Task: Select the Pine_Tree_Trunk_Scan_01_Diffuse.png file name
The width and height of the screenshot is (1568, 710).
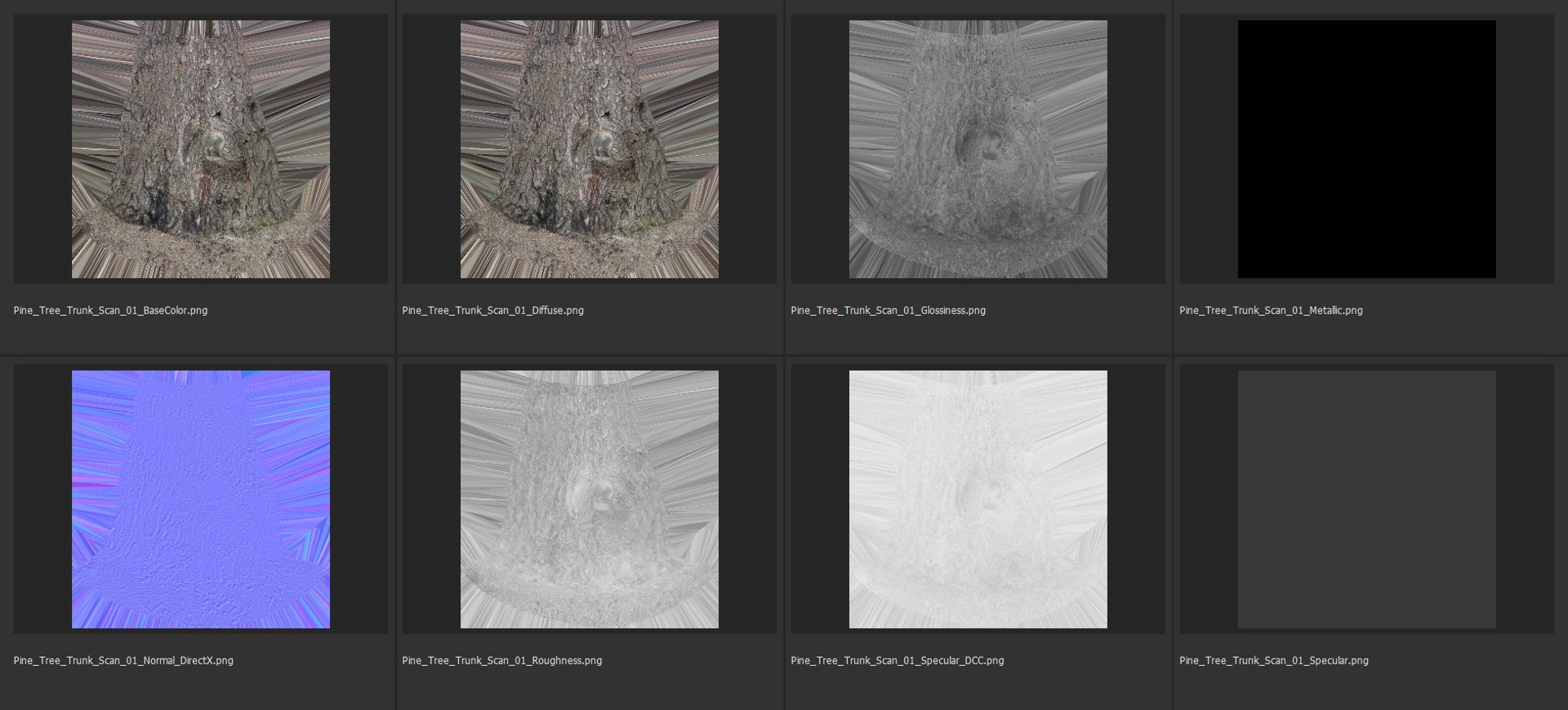Action: [492, 310]
